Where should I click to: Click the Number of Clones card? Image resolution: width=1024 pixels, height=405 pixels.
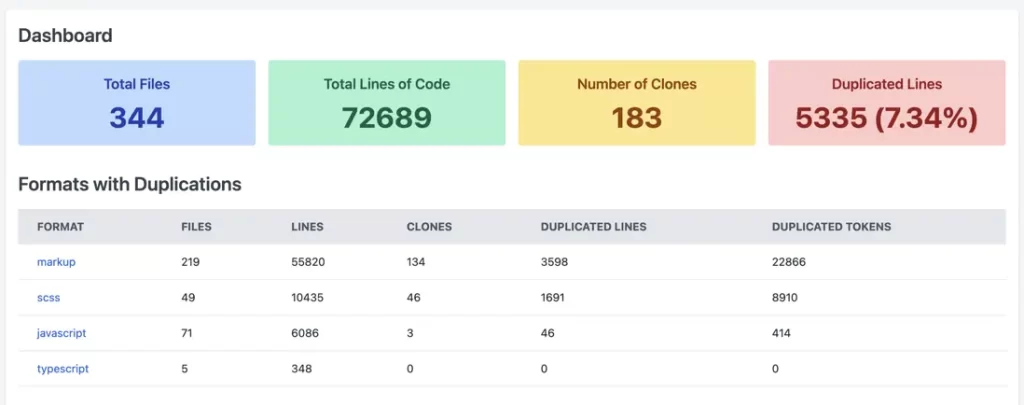tap(637, 103)
